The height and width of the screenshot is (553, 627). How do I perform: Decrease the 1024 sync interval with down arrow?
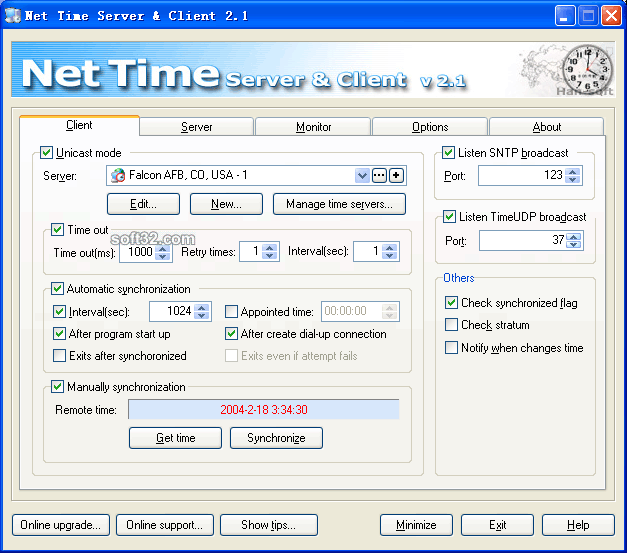pos(202,316)
